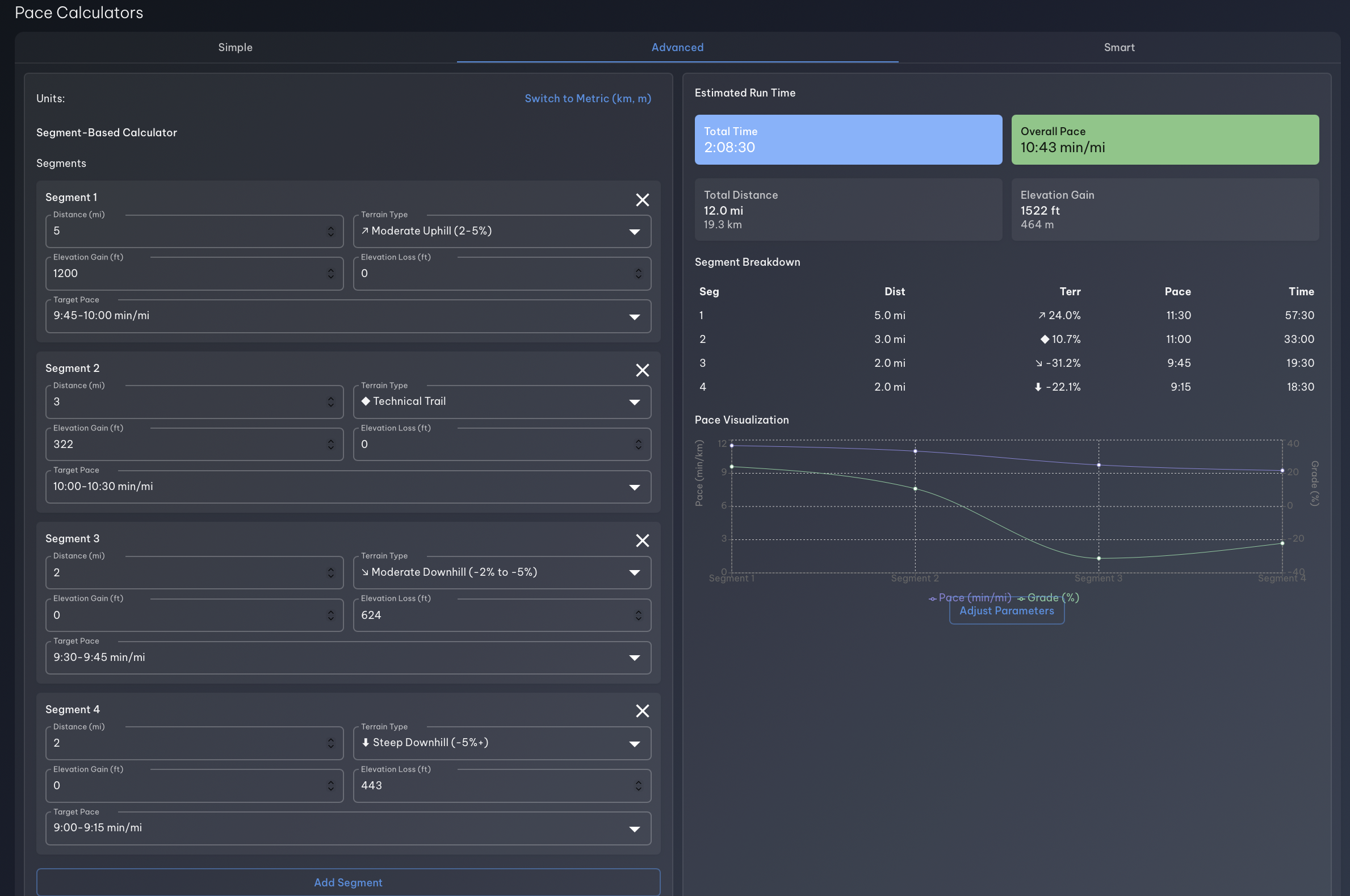
Task: Open the Smart calculator tab
Action: [x=1118, y=48]
